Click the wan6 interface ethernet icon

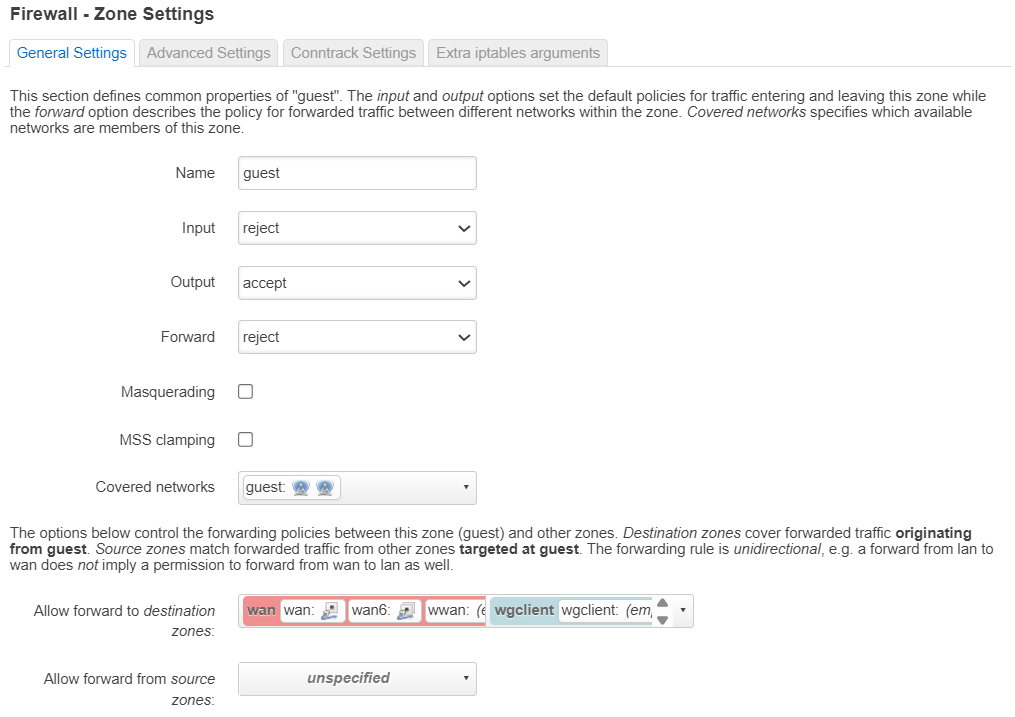coord(405,611)
